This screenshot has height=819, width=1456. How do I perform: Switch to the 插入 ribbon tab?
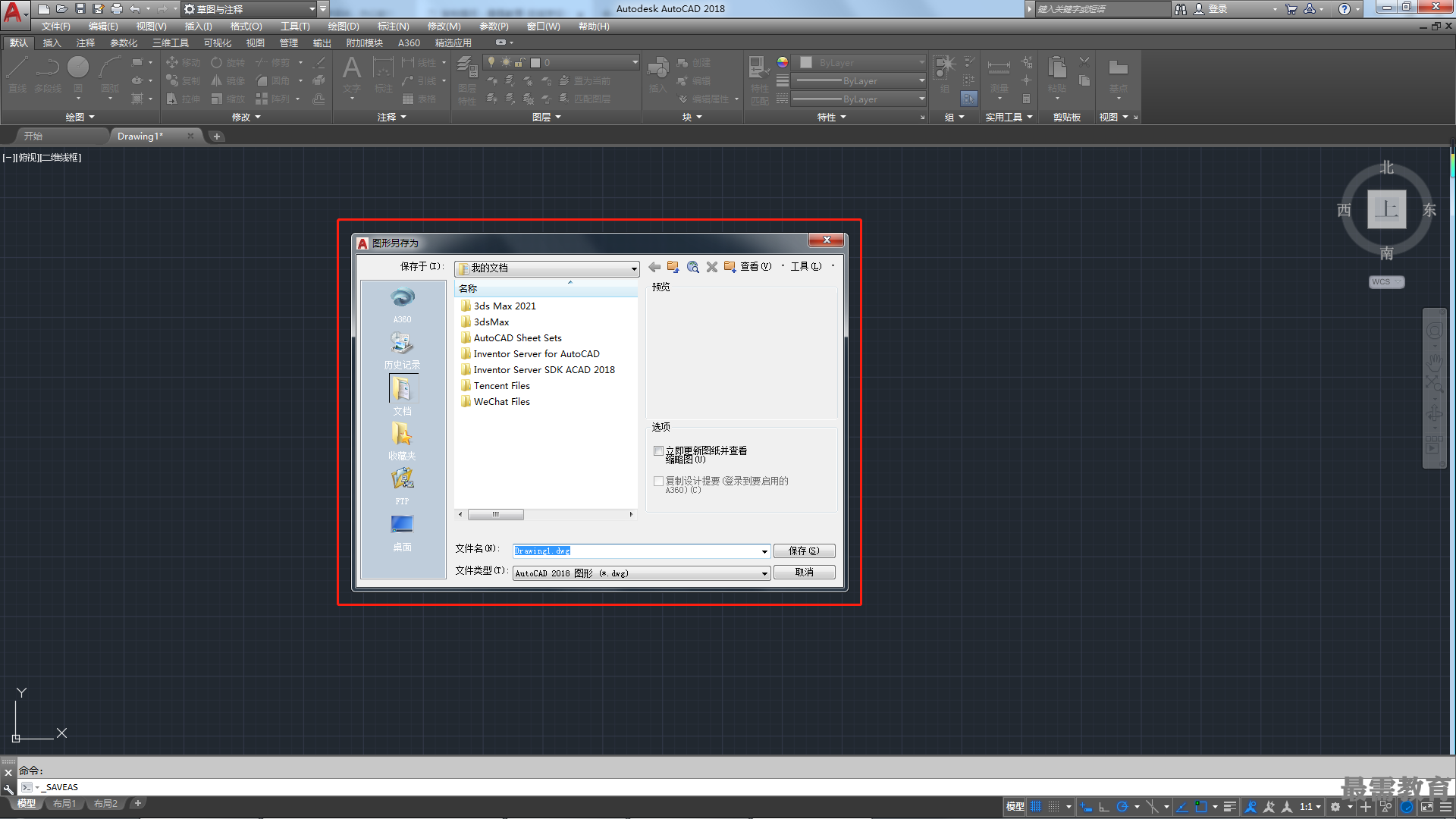[x=52, y=43]
